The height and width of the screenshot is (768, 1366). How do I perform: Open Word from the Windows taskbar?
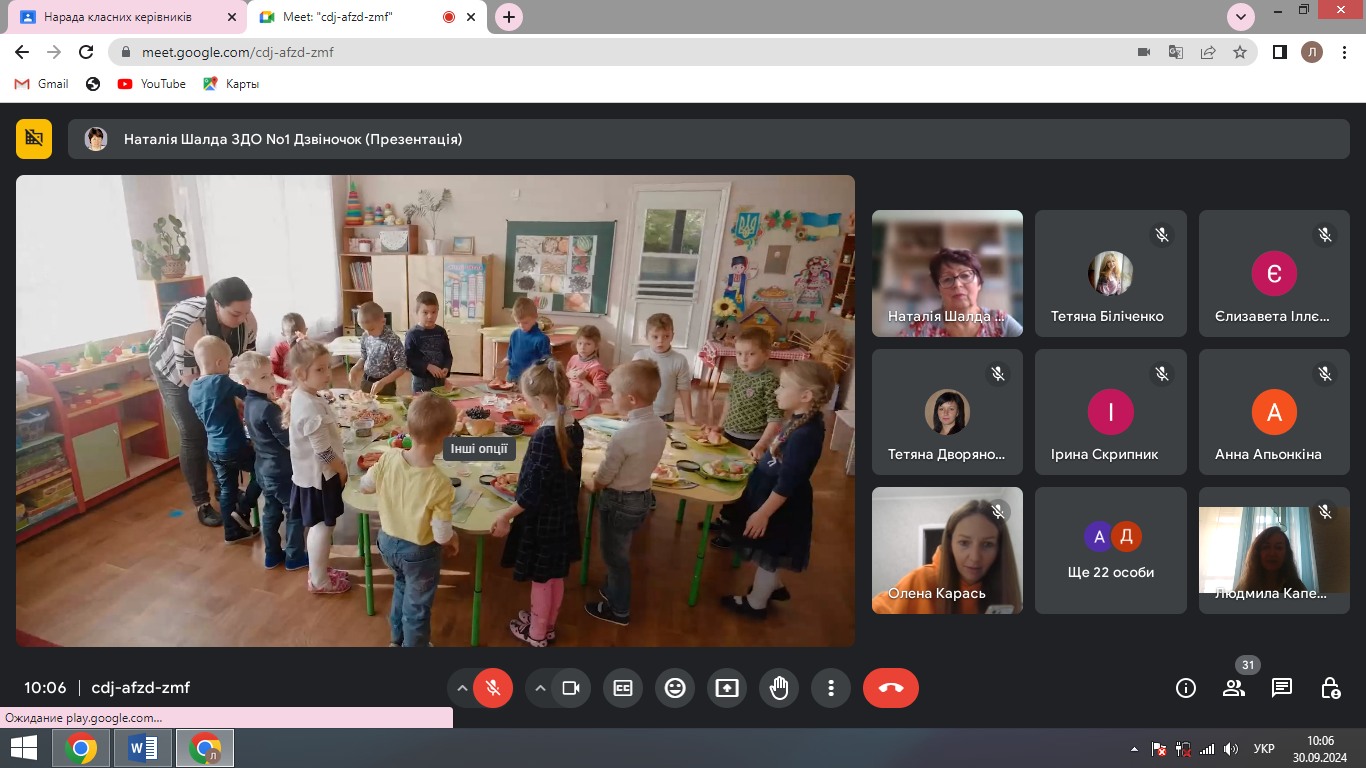coord(143,748)
